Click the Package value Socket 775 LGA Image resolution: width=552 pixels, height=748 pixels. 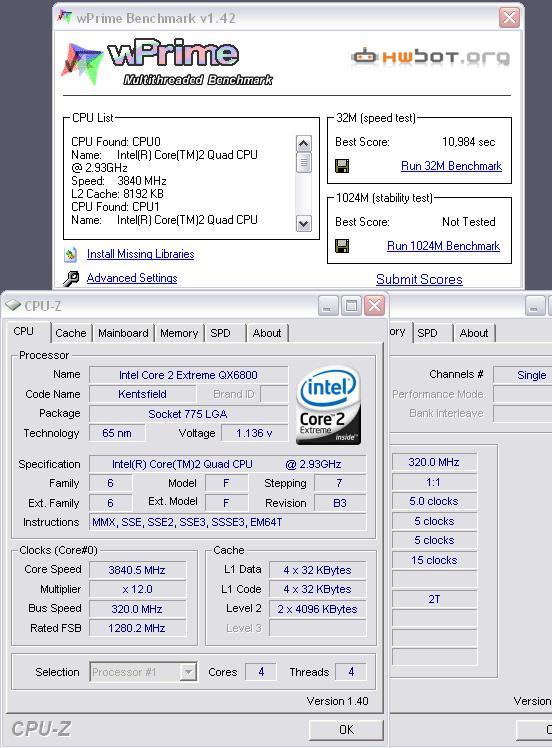188,414
